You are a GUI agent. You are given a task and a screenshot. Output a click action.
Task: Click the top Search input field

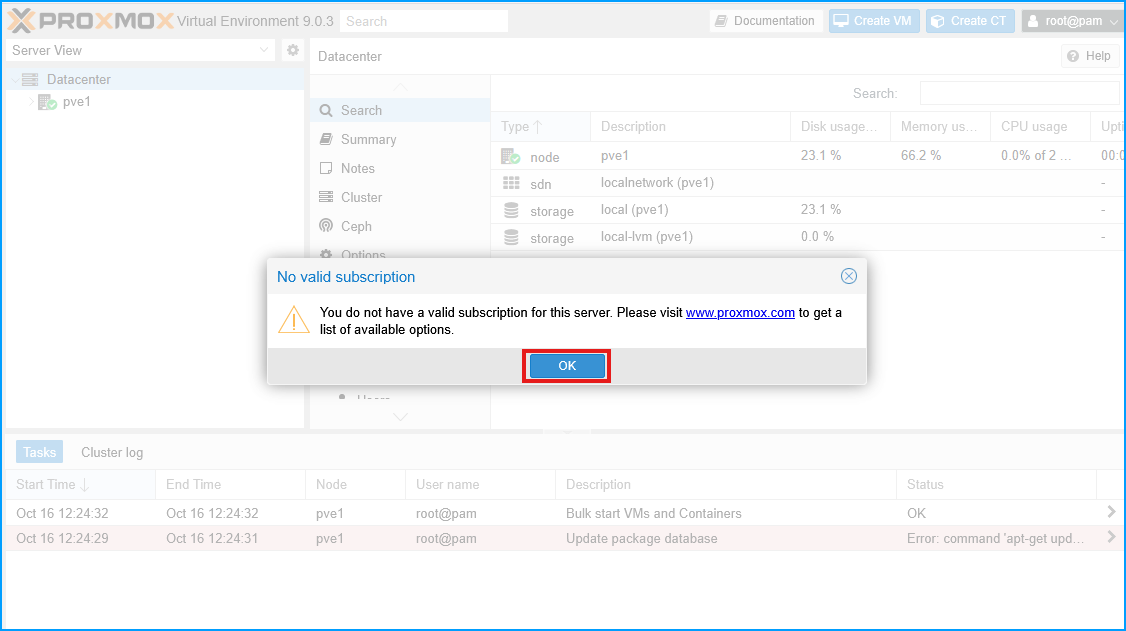click(423, 20)
